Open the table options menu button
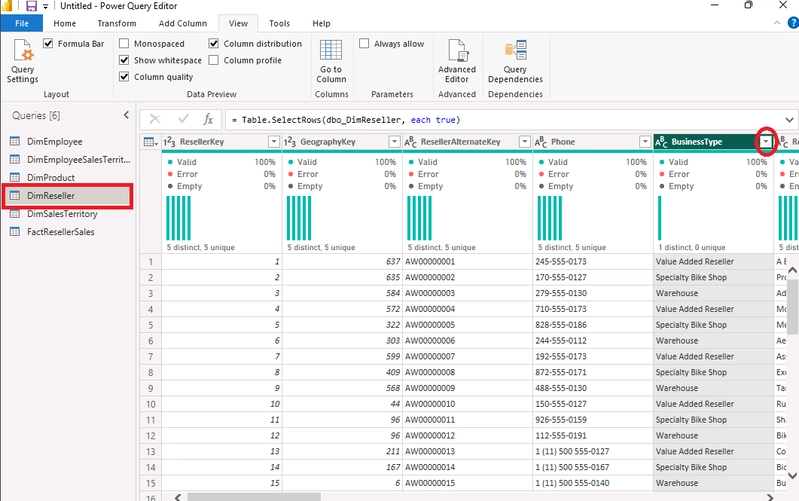This screenshot has height=501, width=799. pos(150,142)
